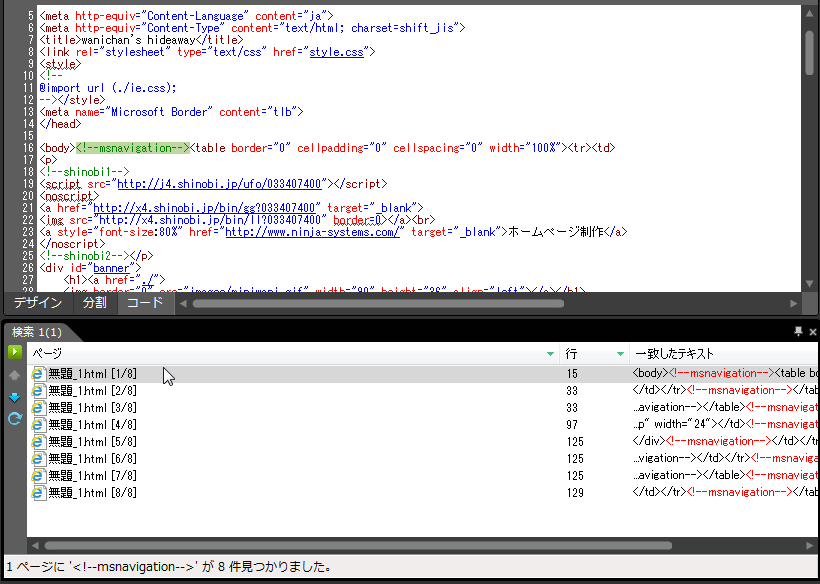Click the <!--shinobi1--> comment line
The height and width of the screenshot is (584, 820).
click(84, 172)
